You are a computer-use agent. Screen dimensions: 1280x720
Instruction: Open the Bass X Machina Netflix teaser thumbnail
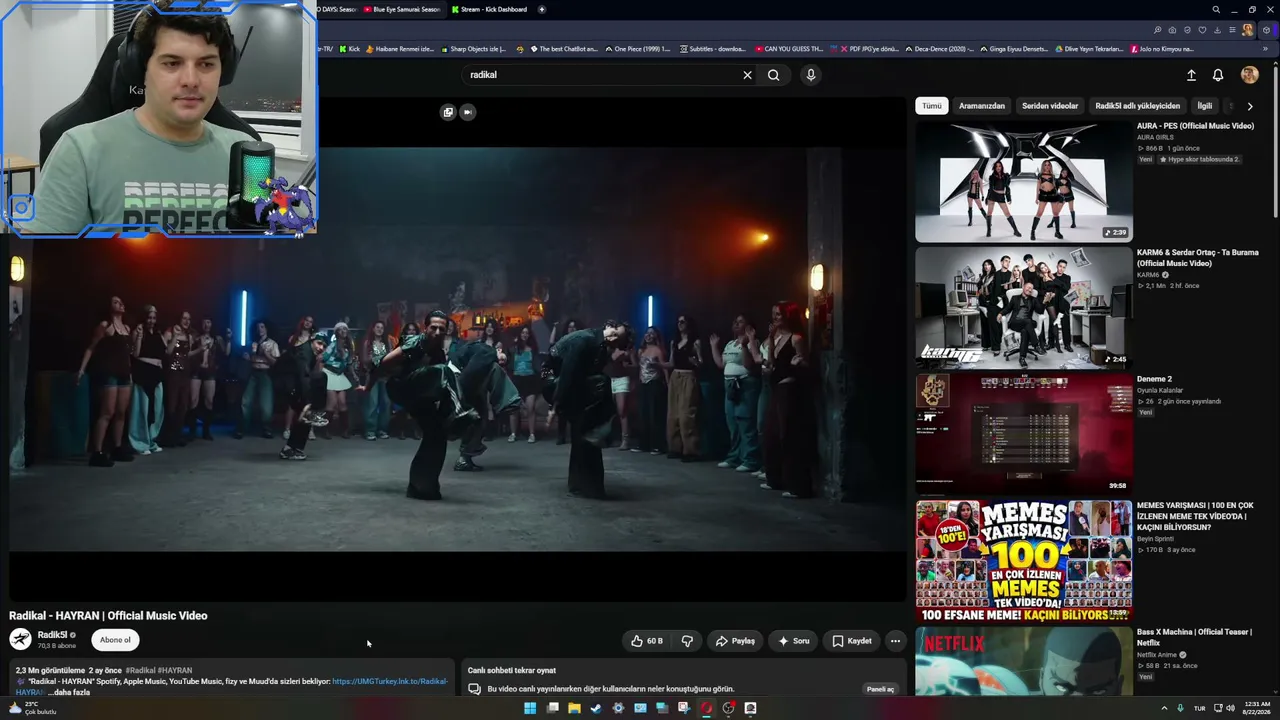click(1024, 661)
